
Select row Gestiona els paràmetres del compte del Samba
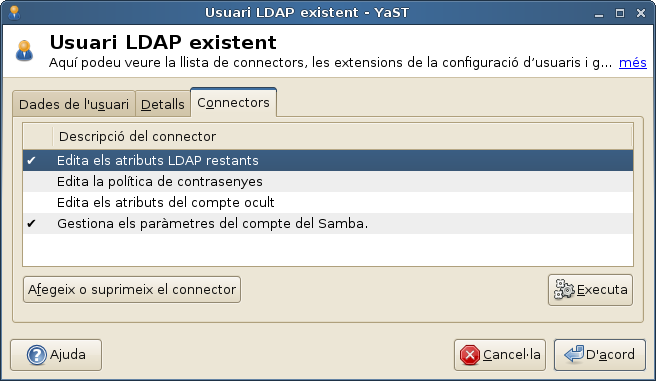[x=328, y=223]
